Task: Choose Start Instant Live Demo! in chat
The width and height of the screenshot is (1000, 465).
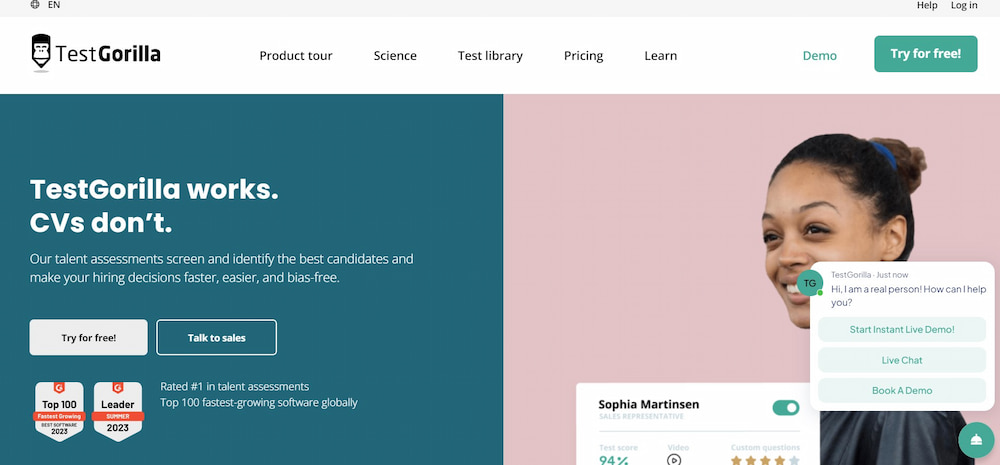Action: tap(902, 330)
